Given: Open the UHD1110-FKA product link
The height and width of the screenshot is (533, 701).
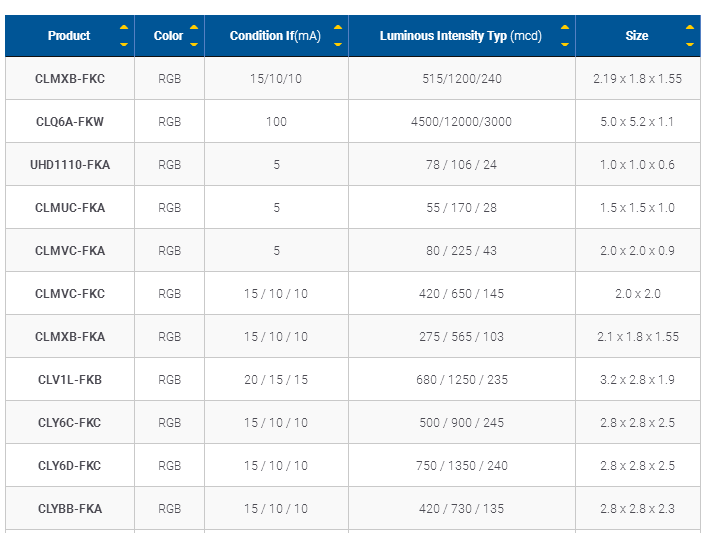Looking at the screenshot, I should pos(70,165).
